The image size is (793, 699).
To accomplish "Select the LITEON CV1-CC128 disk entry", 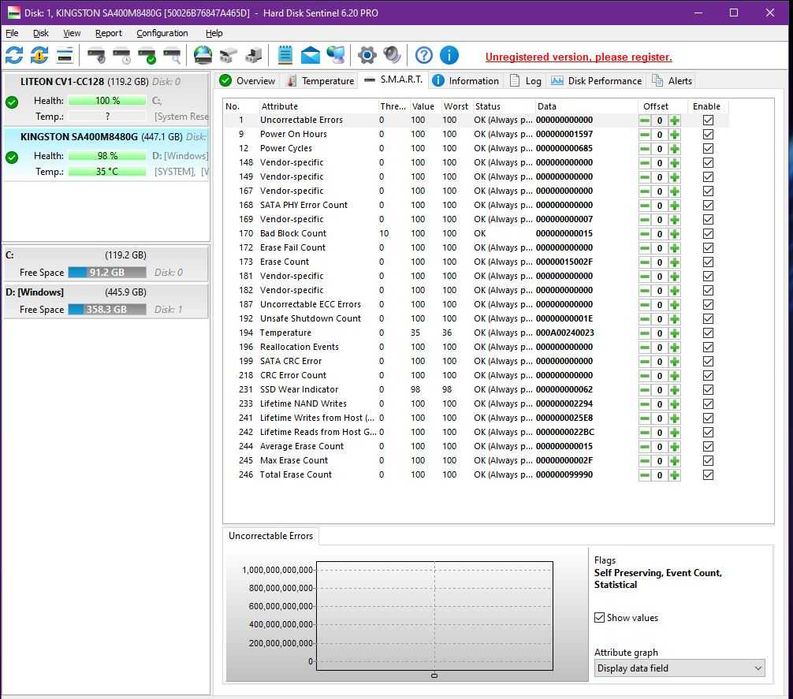I will [x=107, y=99].
